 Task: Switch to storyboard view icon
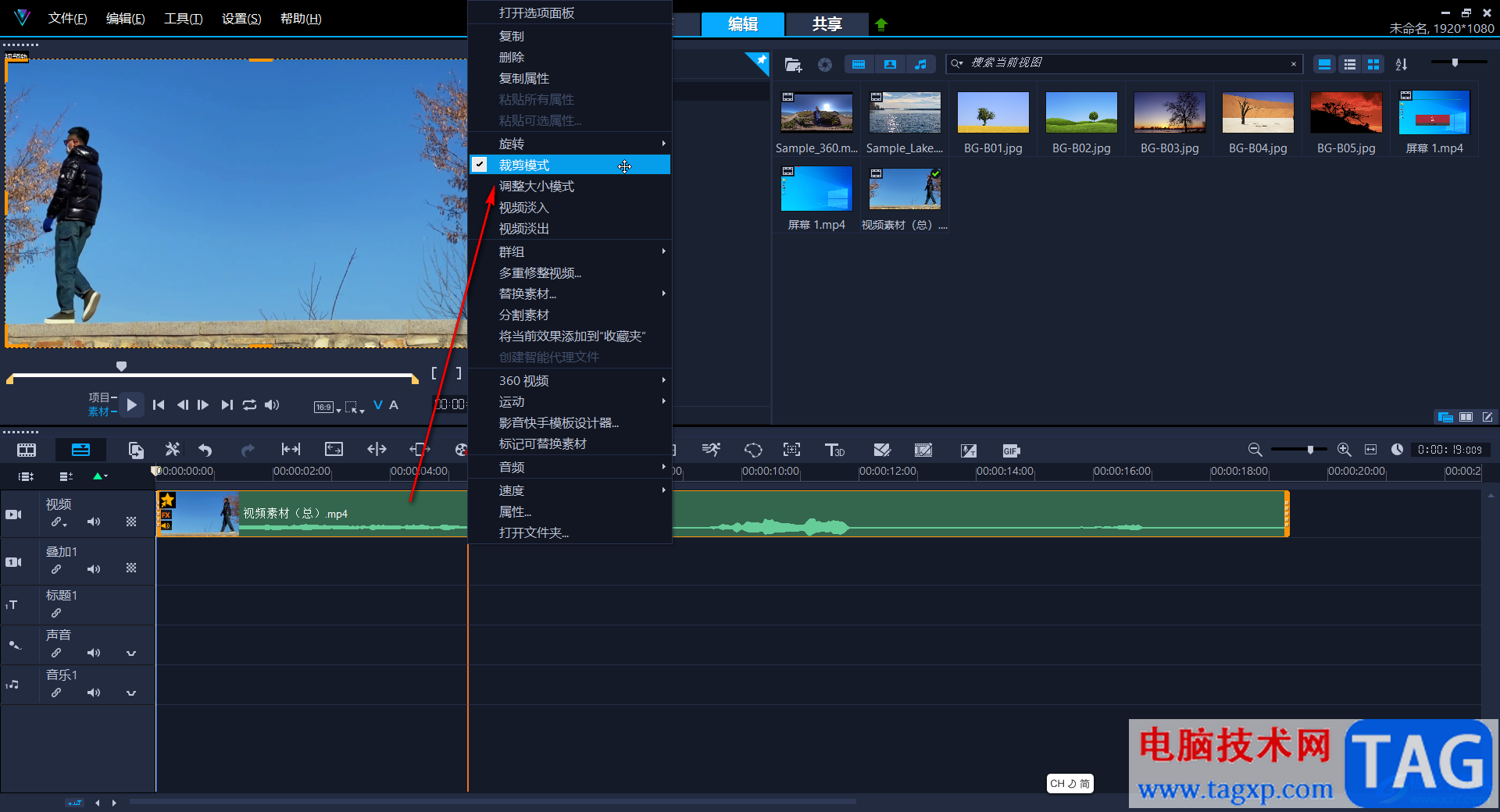coord(27,450)
